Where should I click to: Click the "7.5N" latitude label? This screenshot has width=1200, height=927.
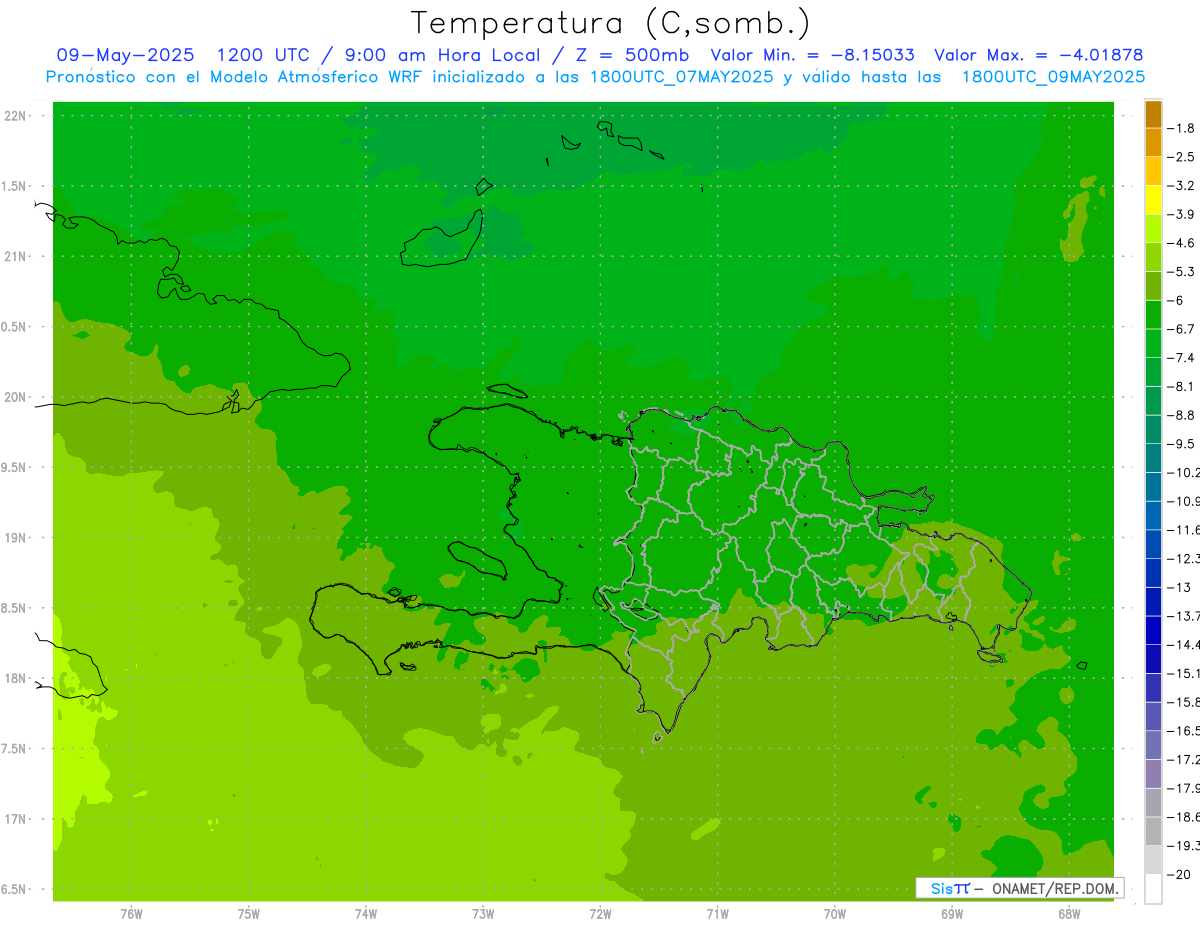(x=15, y=749)
